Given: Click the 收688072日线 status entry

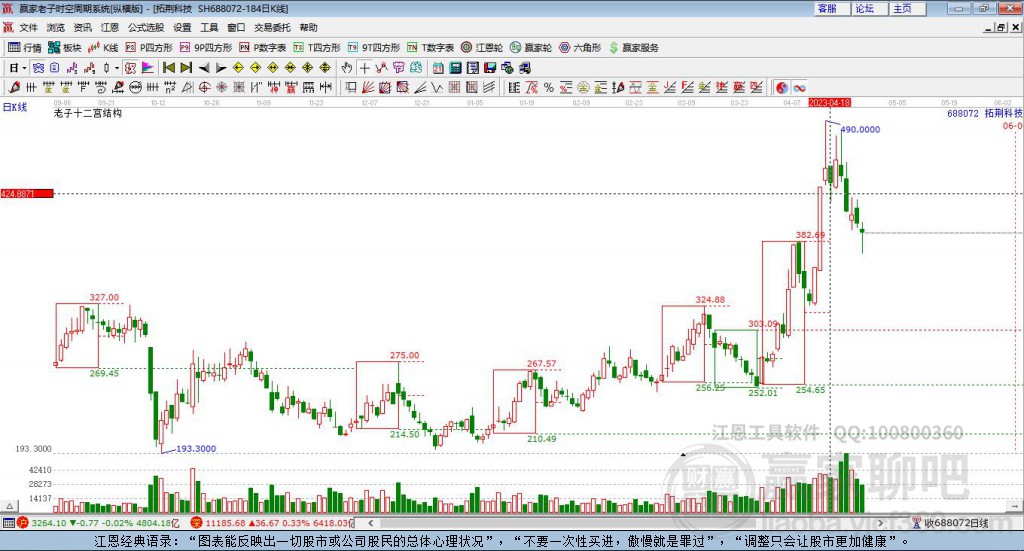Looking at the screenshot, I should coord(950,523).
